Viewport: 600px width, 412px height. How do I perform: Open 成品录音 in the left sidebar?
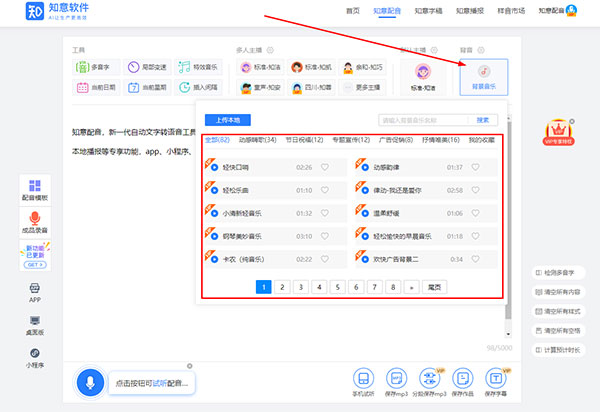pyautogui.click(x=35, y=222)
